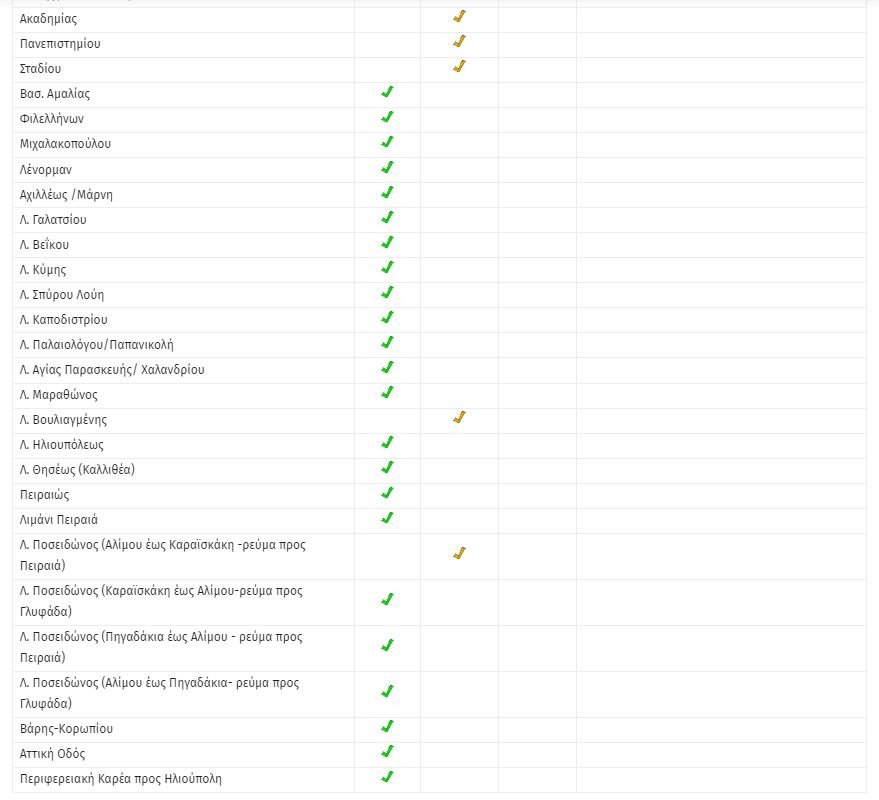Click the green checkmark for Λ. Αγίας Παρασκευής/Χαλανδρίου
This screenshot has height=800, width=879.
(387, 368)
